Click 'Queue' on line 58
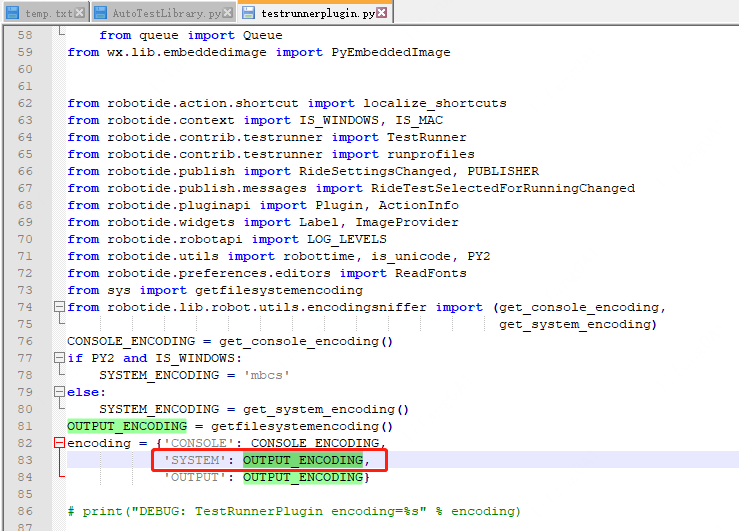The image size is (739, 531). tap(263, 35)
